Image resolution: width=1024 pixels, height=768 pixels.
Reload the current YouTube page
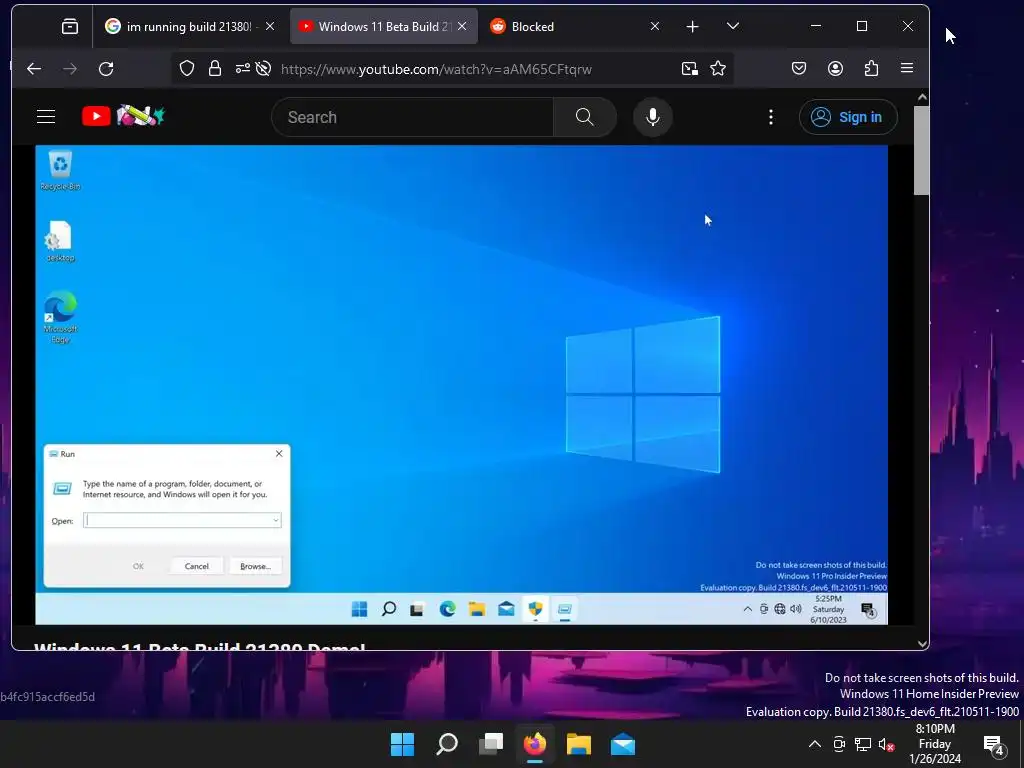coord(106,69)
